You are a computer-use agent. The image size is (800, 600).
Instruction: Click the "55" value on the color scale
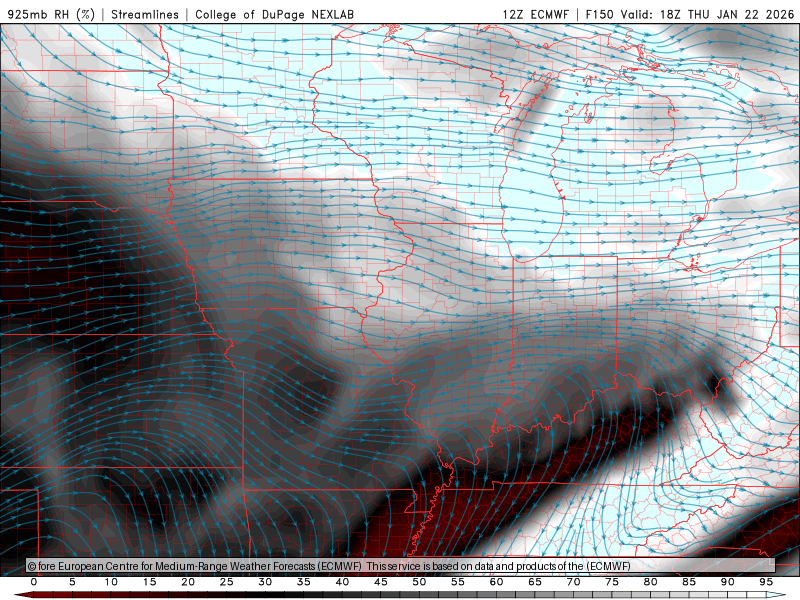click(458, 582)
